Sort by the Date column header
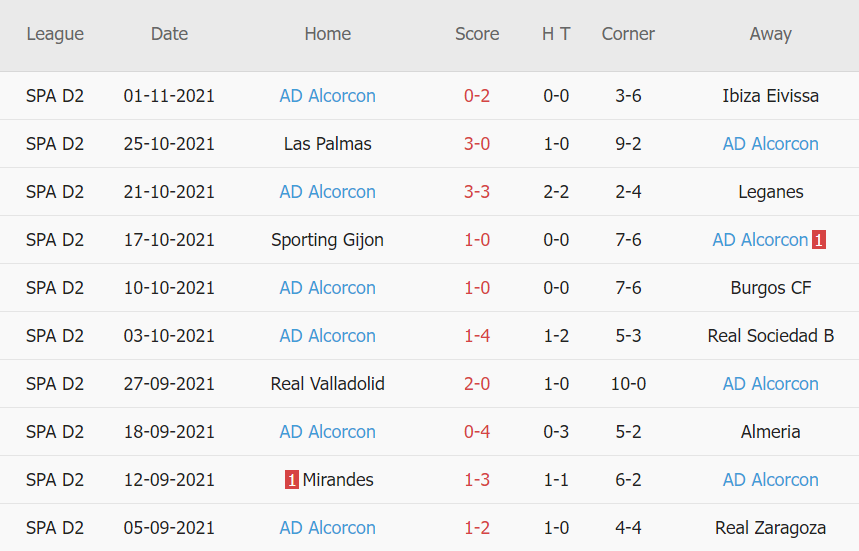 169,34
